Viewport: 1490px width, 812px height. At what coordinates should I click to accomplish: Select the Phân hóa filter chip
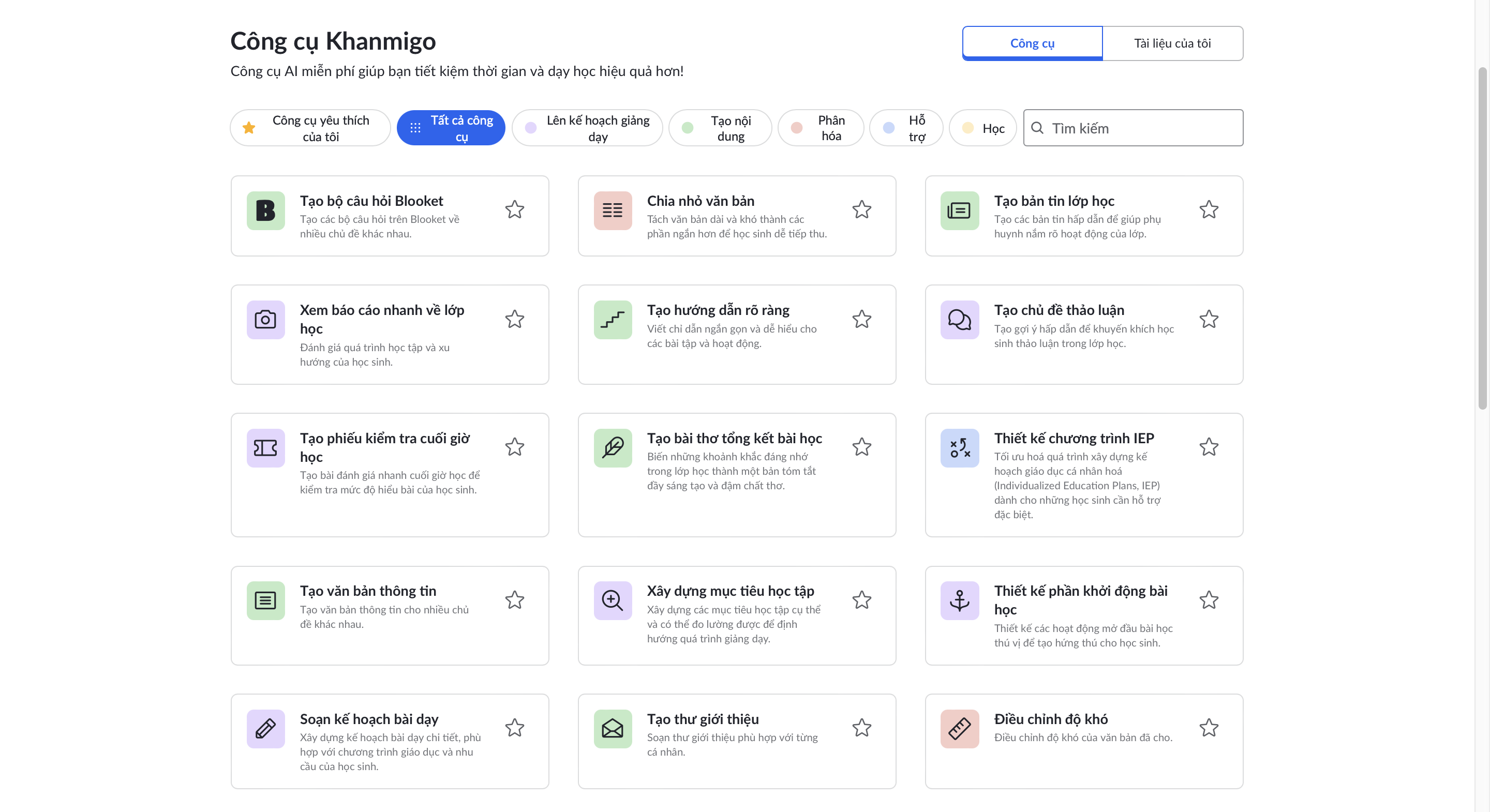click(820, 128)
